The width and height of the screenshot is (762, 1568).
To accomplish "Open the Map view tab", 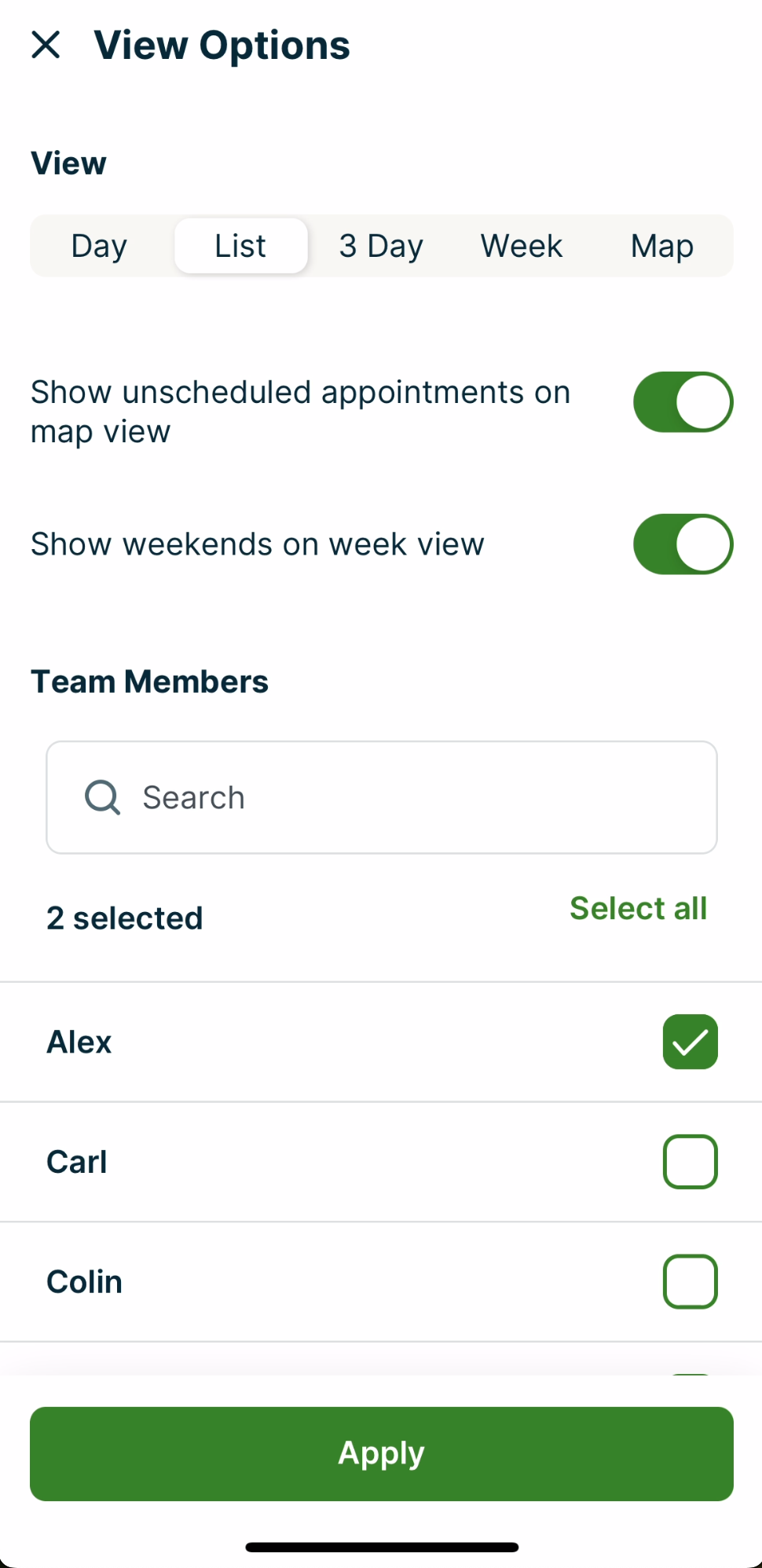I will tap(661, 246).
